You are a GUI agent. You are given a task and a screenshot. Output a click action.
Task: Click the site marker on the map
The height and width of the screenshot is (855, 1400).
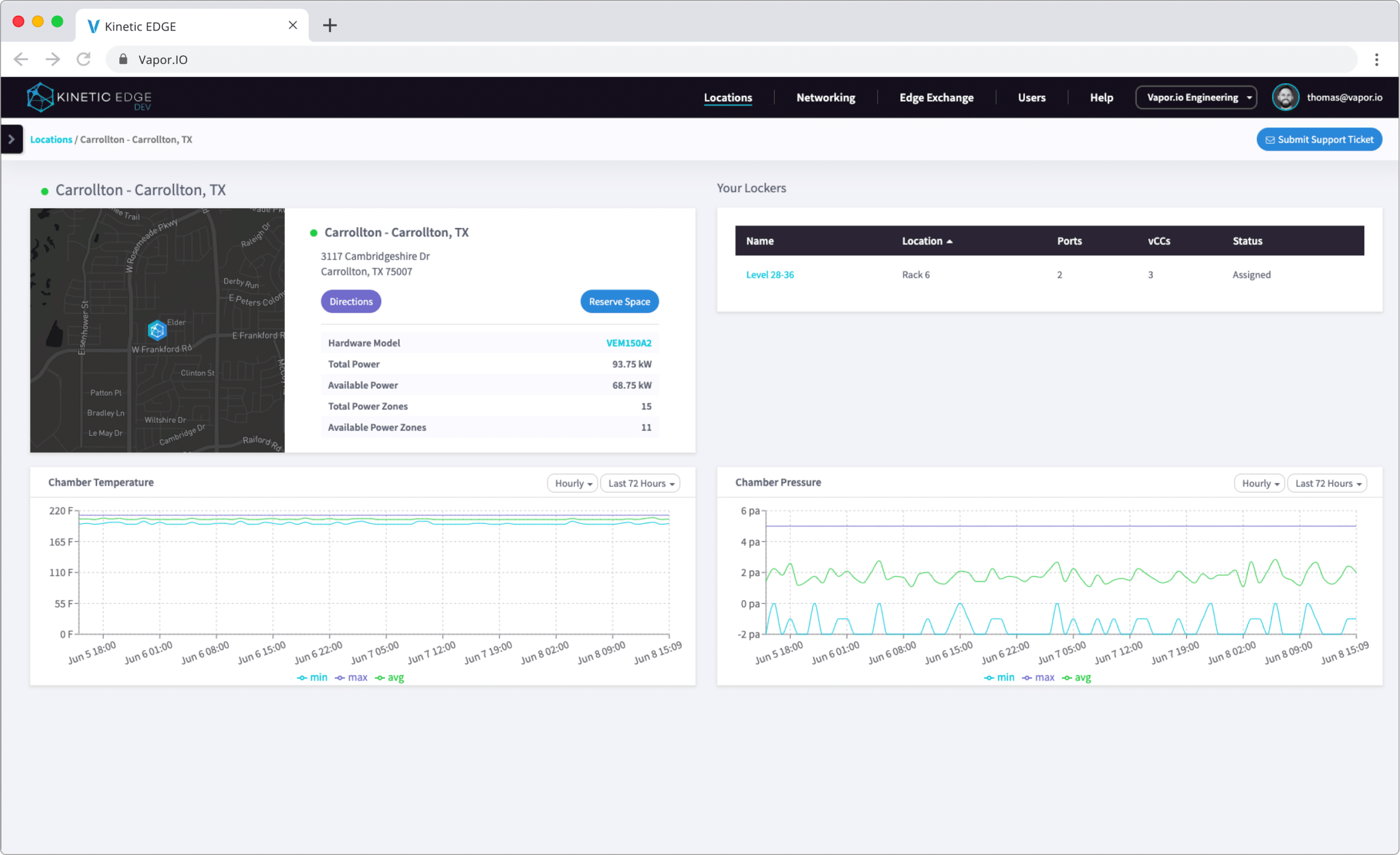tap(157, 330)
